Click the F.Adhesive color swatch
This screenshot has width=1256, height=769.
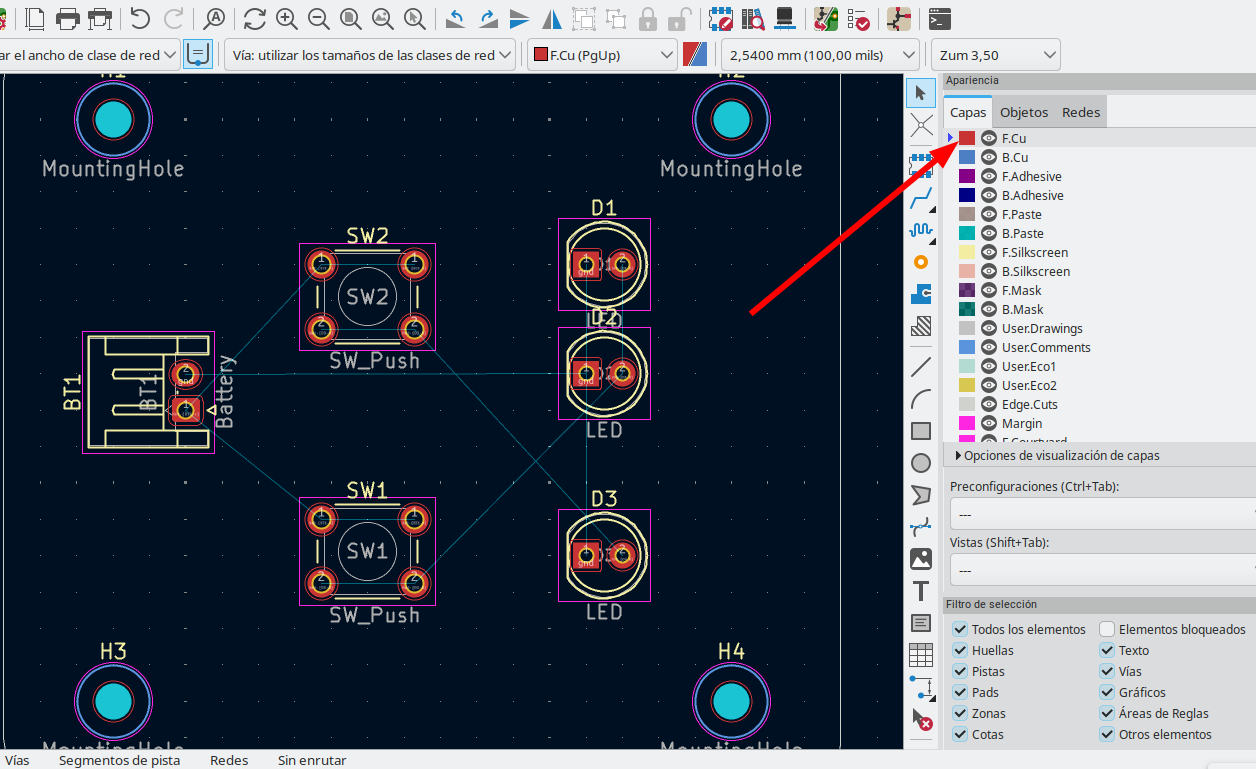pyautogui.click(x=967, y=177)
